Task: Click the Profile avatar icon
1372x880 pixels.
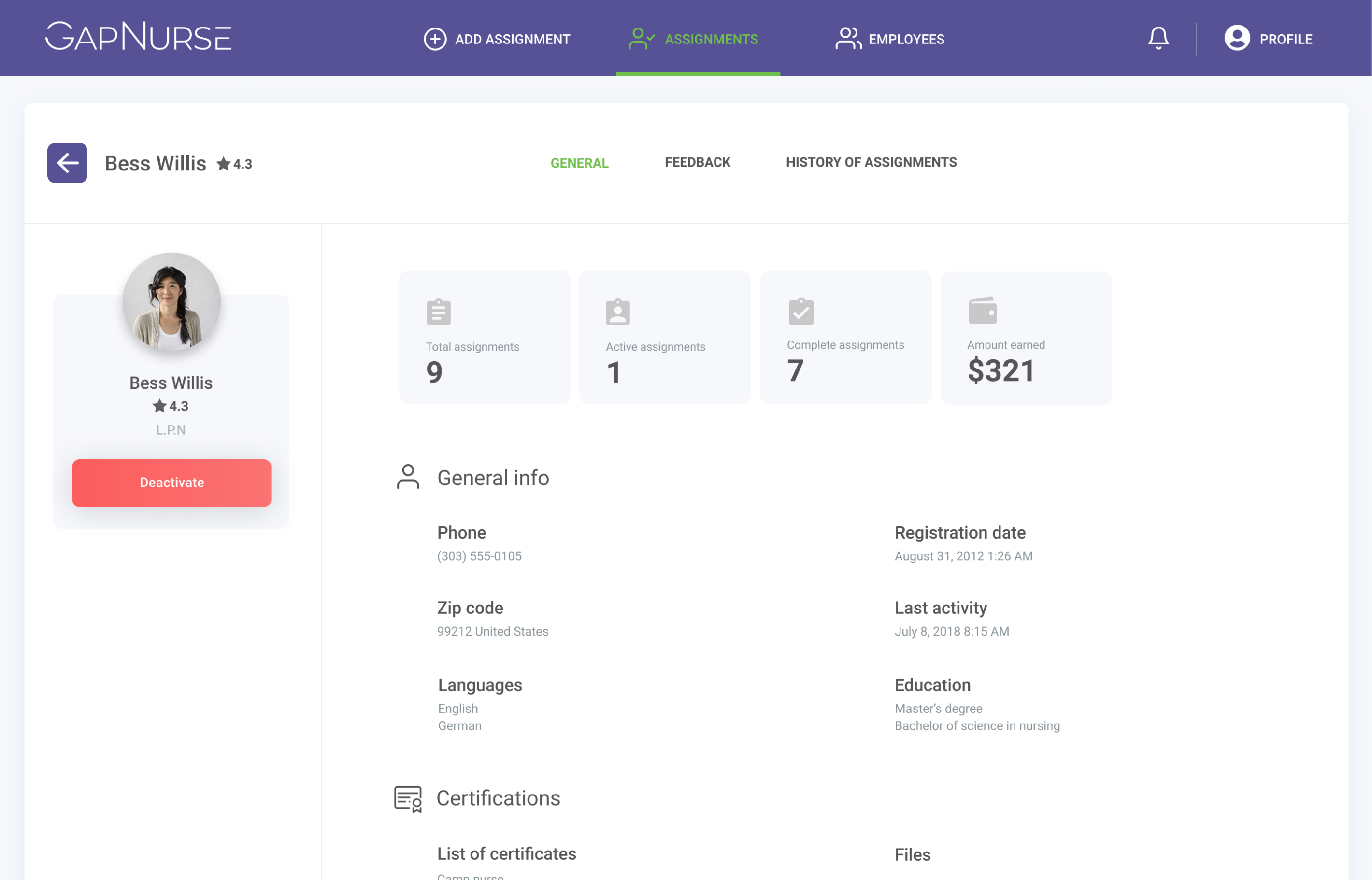Action: (x=1237, y=38)
